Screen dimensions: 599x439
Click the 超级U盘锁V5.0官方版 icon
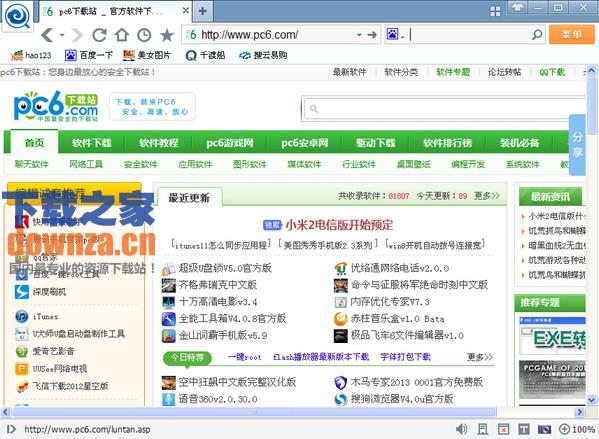168,269
